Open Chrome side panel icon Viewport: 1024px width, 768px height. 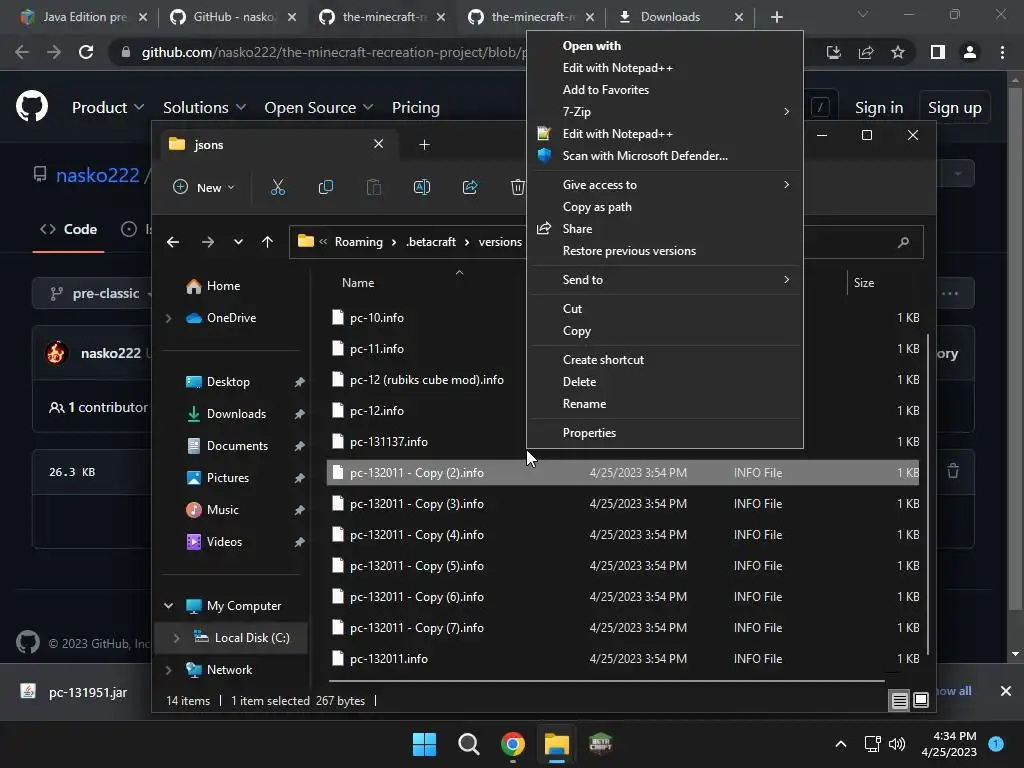point(938,52)
